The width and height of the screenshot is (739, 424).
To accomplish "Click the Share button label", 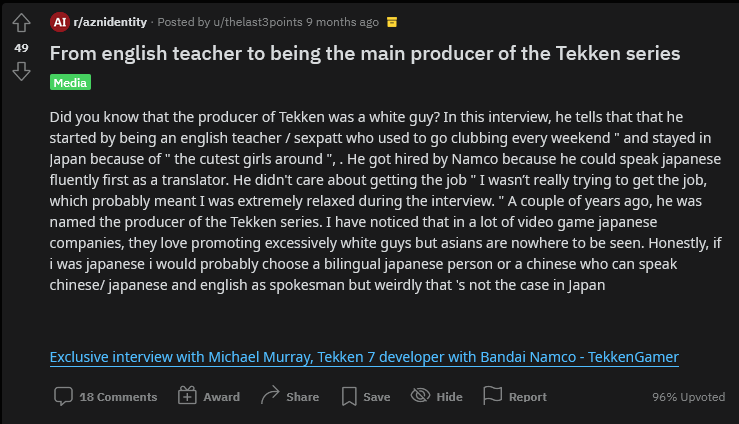I will [303, 397].
